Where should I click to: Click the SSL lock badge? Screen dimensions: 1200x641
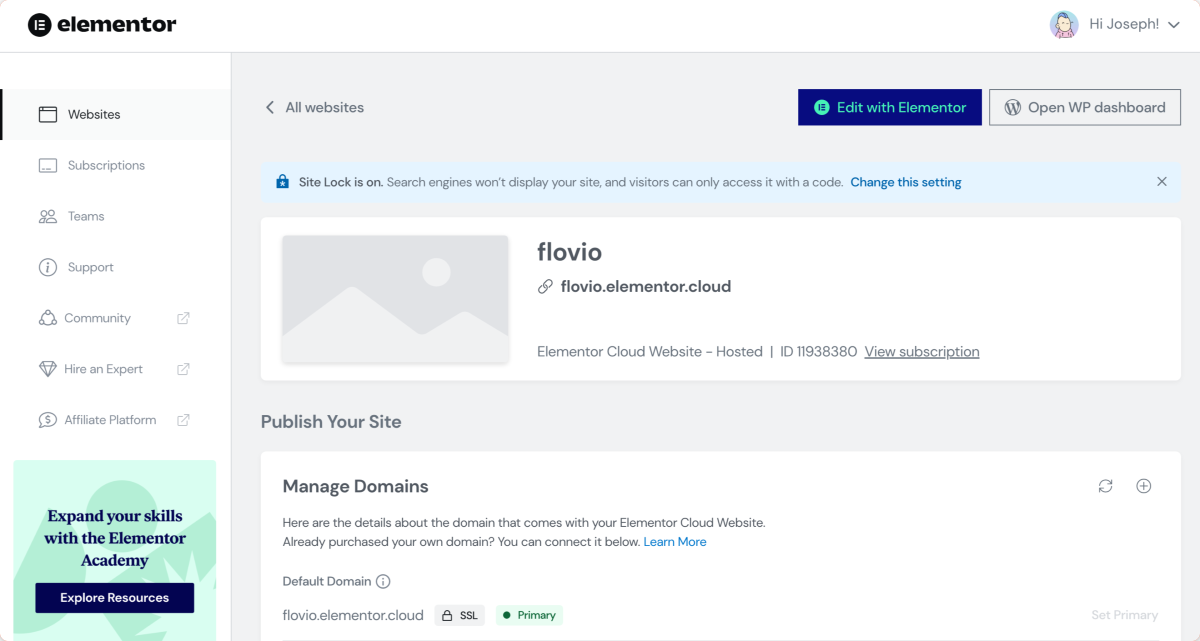(x=460, y=615)
